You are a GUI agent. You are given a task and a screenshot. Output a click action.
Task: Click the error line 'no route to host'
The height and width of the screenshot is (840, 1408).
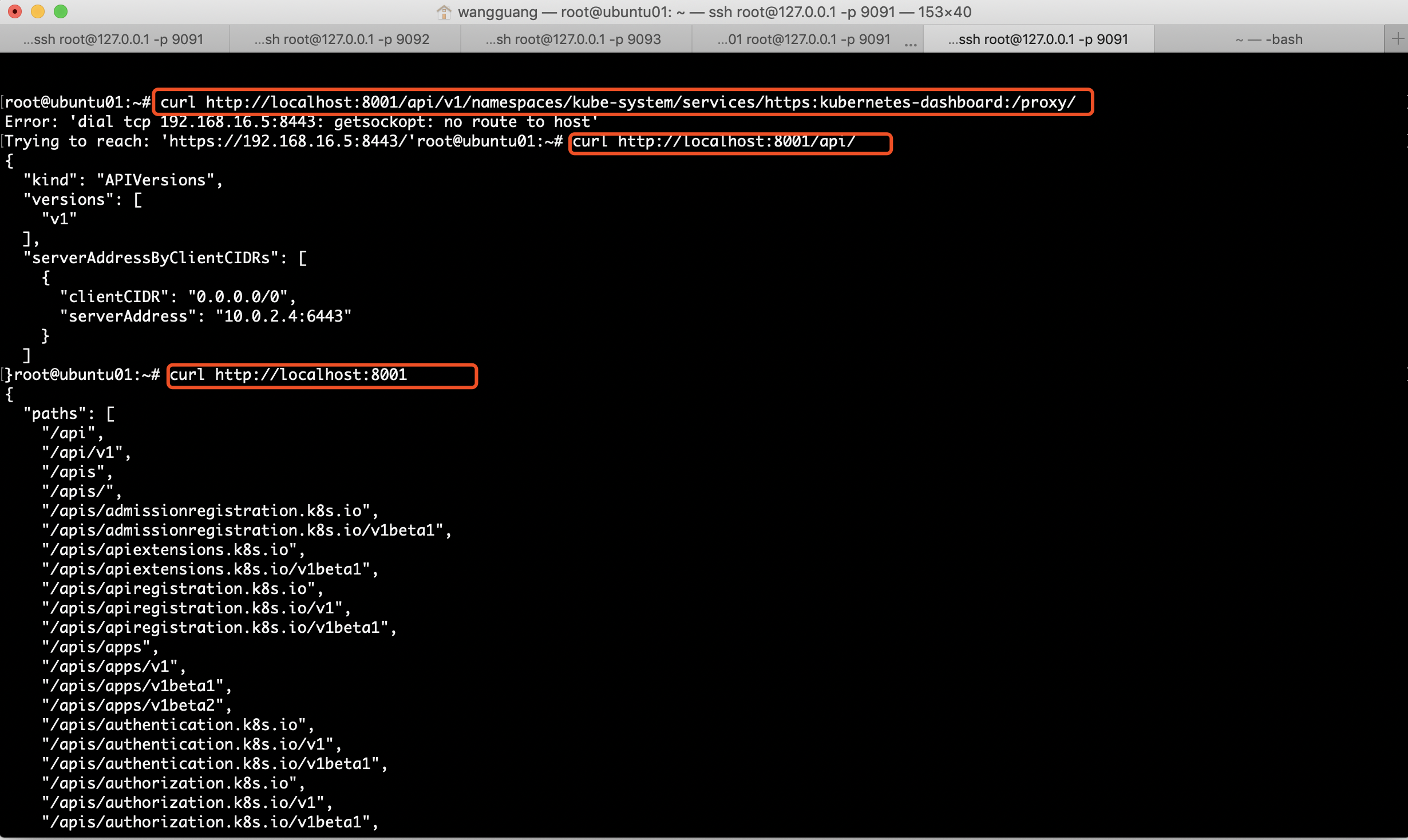(x=301, y=121)
